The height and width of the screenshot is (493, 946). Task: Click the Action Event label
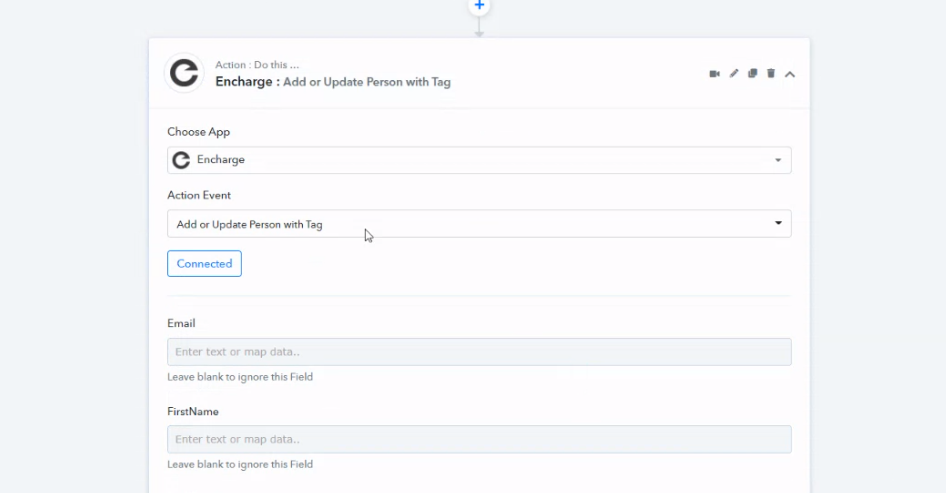click(199, 195)
